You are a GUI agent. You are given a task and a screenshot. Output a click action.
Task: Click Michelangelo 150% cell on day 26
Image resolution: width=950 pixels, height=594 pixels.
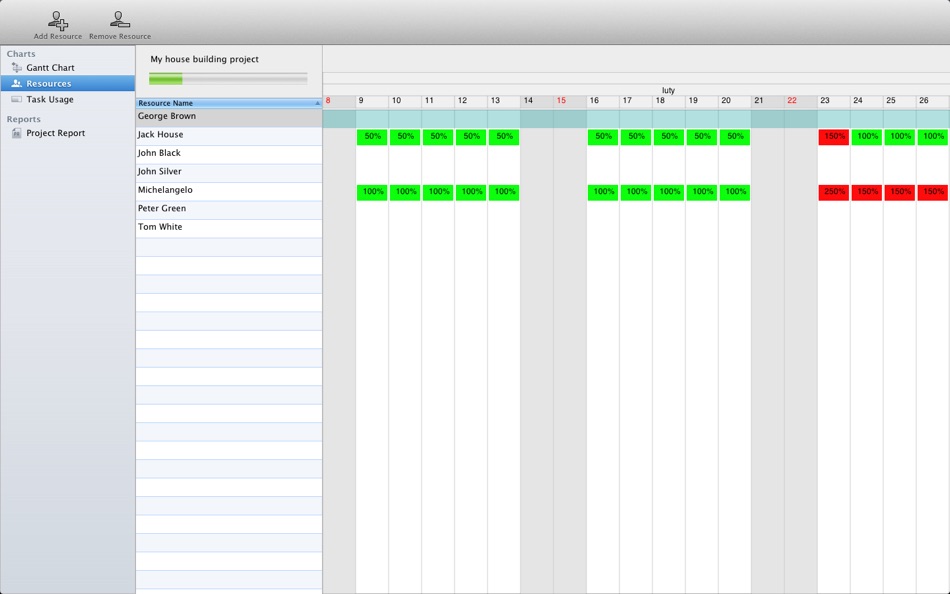(x=932, y=192)
